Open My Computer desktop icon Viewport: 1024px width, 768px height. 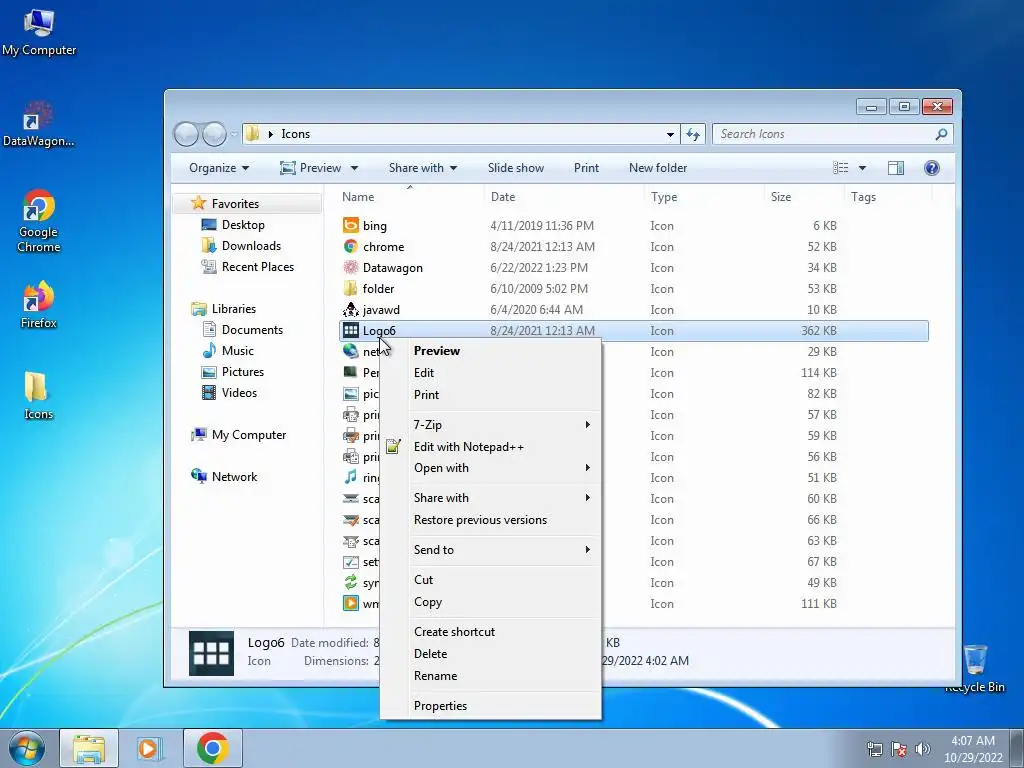tap(39, 33)
